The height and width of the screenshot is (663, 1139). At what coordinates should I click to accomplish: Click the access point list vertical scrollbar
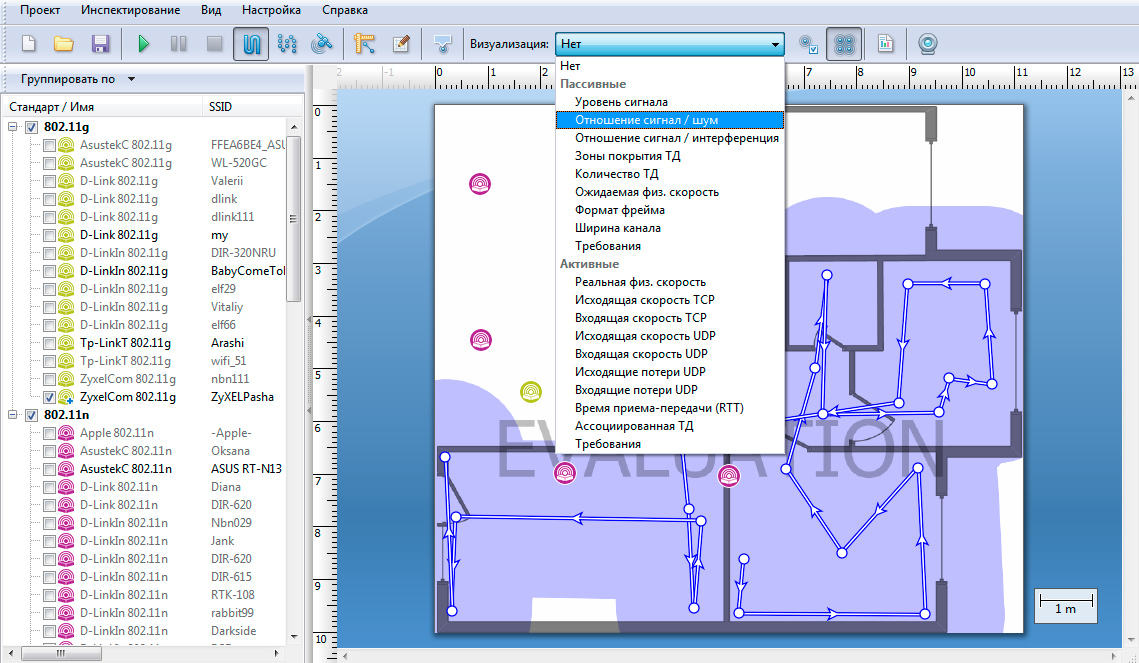294,220
